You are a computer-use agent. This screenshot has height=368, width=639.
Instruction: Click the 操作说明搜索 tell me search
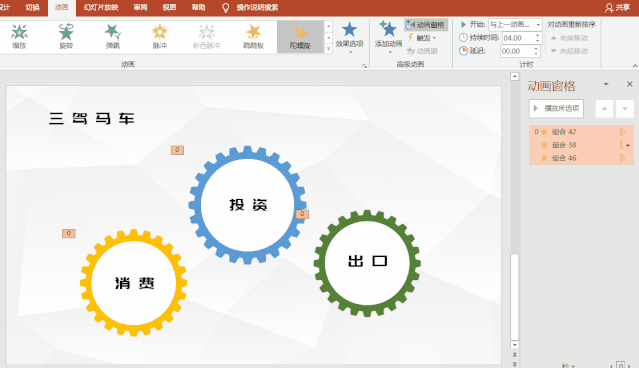pyautogui.click(x=257, y=7)
